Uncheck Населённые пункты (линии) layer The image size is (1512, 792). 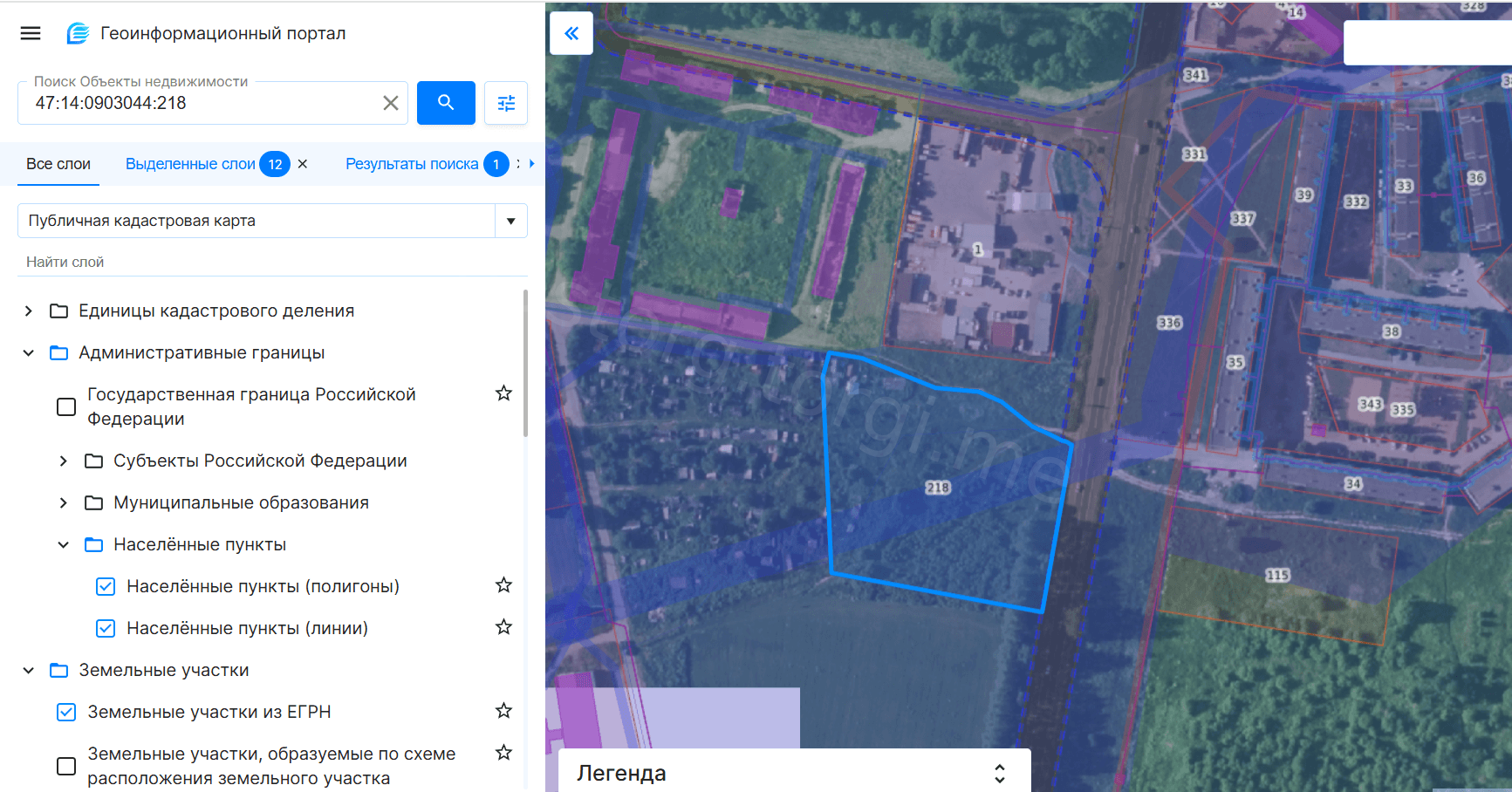106,628
